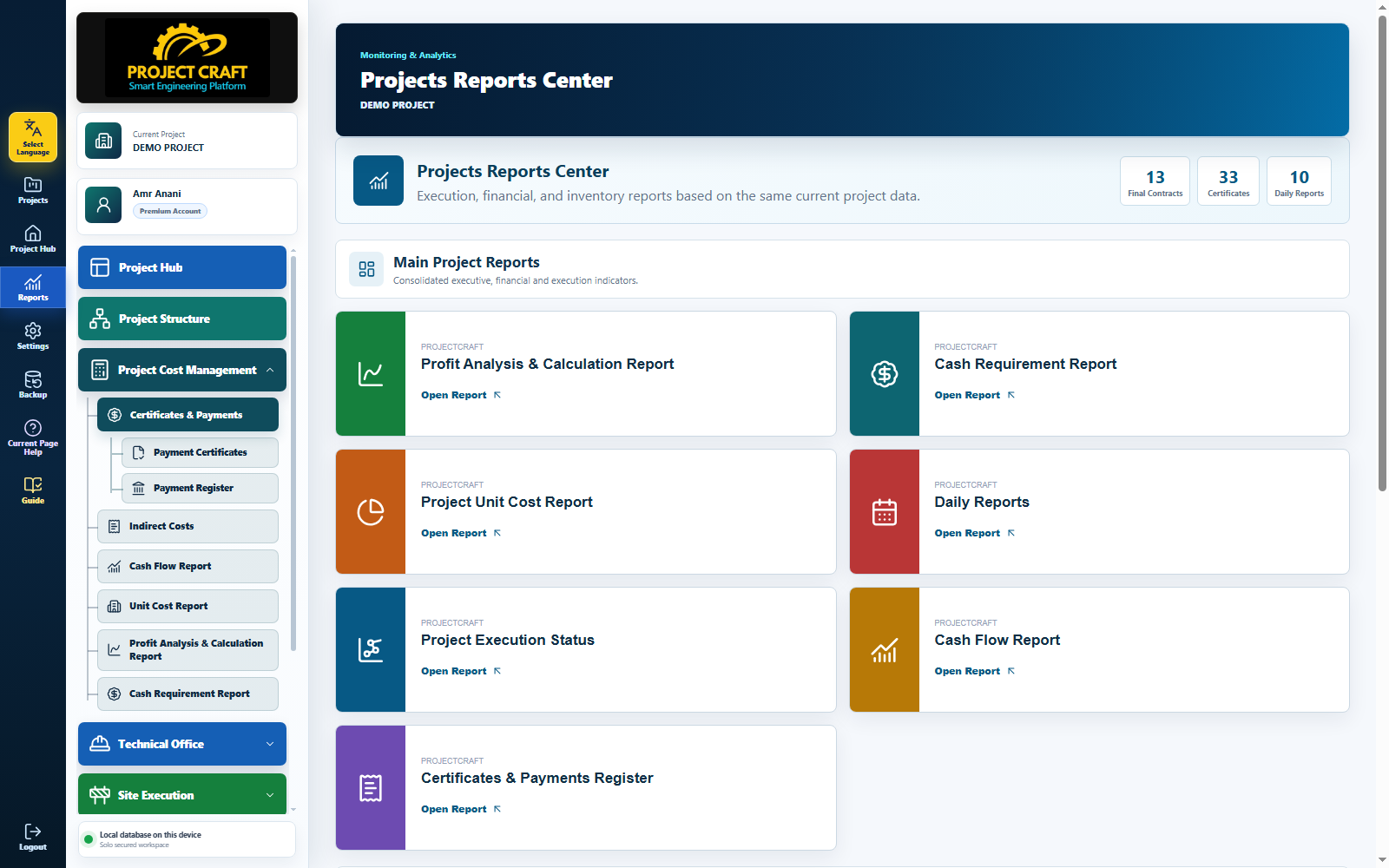Open the Guide book icon

click(33, 490)
